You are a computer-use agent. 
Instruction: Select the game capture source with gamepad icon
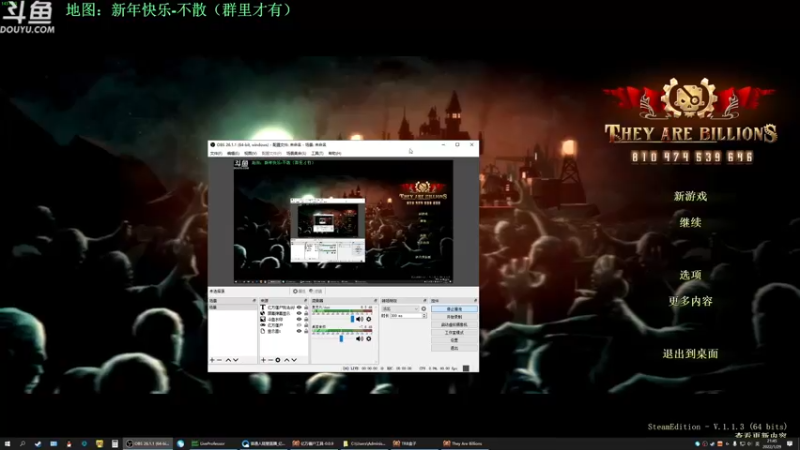[283, 325]
